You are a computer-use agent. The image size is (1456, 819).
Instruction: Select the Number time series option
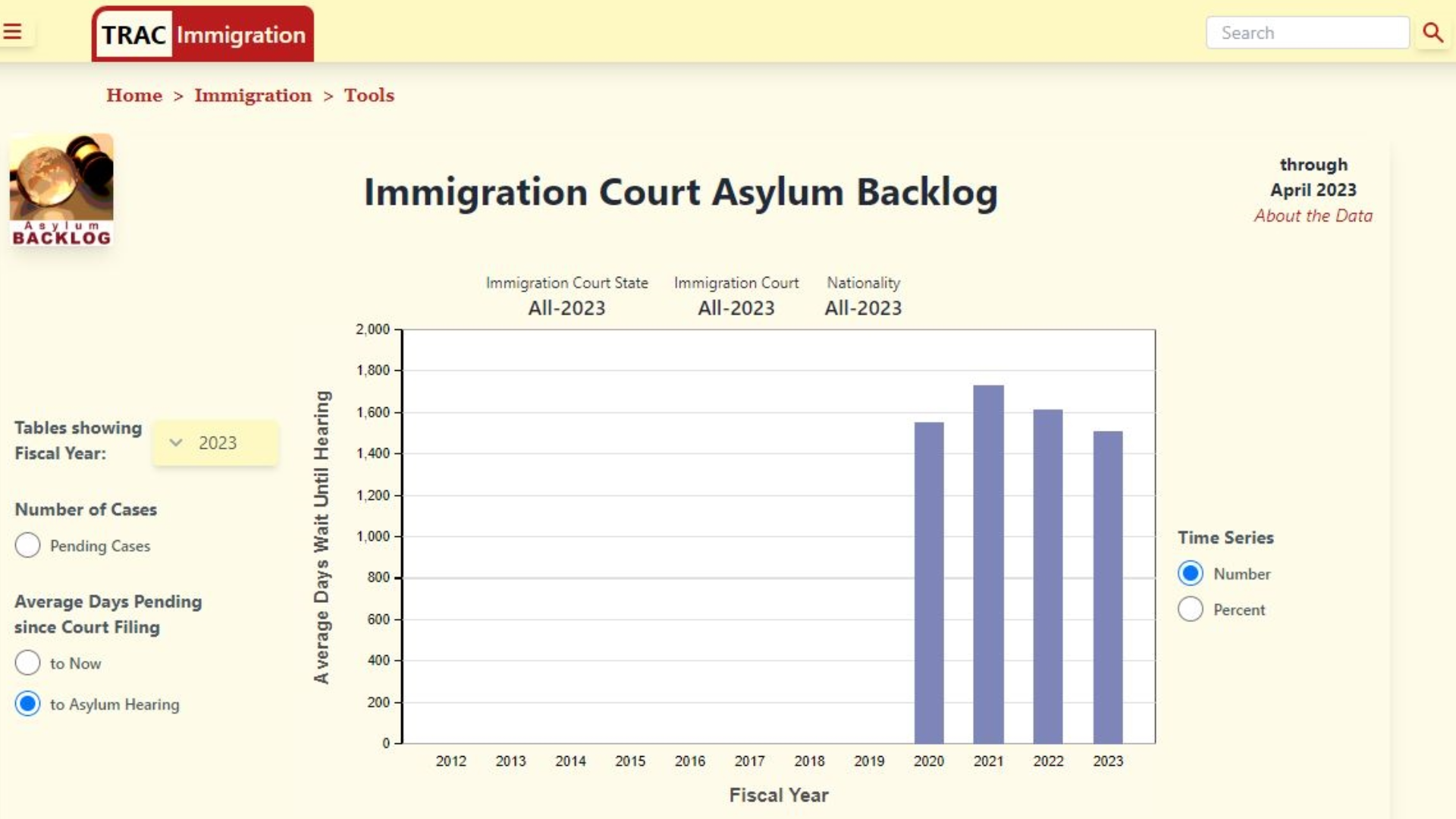pyautogui.click(x=1191, y=574)
